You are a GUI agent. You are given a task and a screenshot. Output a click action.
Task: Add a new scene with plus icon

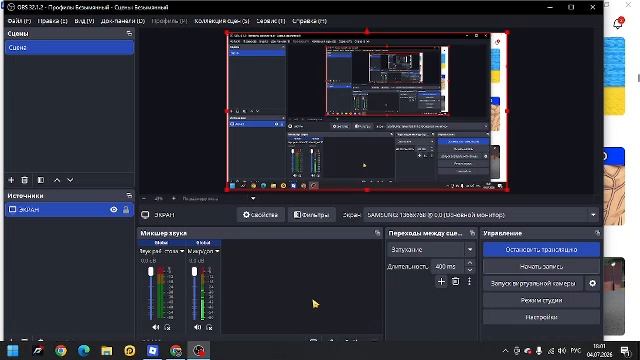11,180
